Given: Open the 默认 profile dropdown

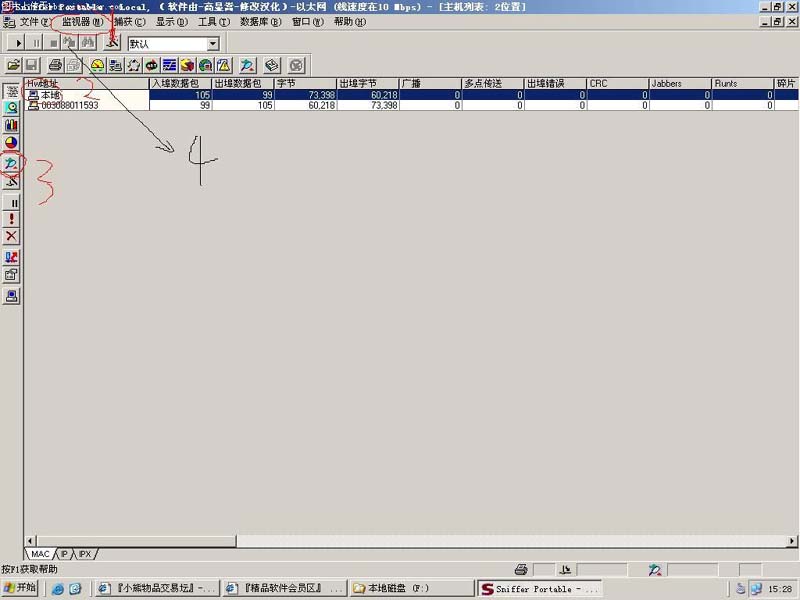Looking at the screenshot, I should pos(212,44).
